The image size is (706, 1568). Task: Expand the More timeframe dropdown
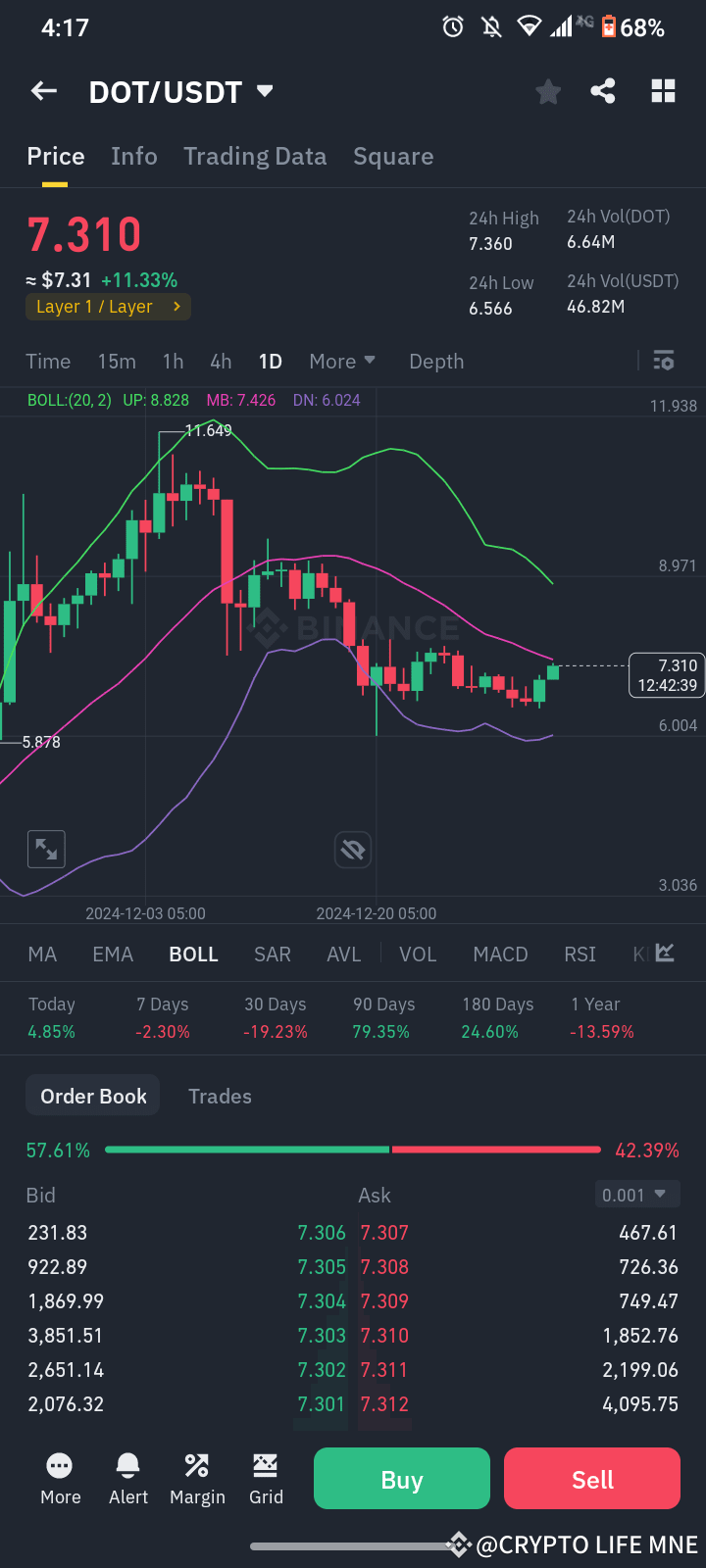342,361
